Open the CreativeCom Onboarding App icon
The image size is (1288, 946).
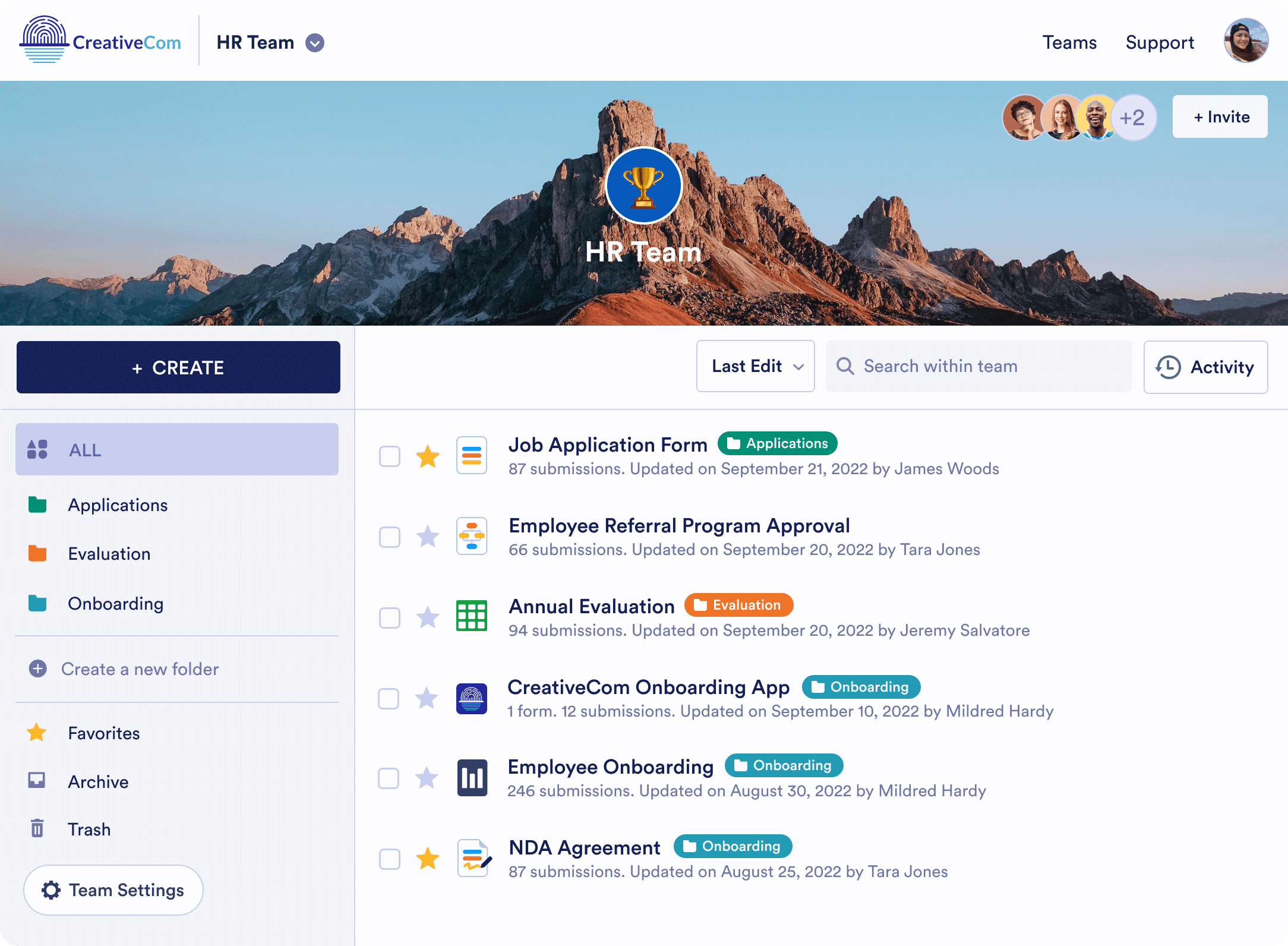(472, 698)
